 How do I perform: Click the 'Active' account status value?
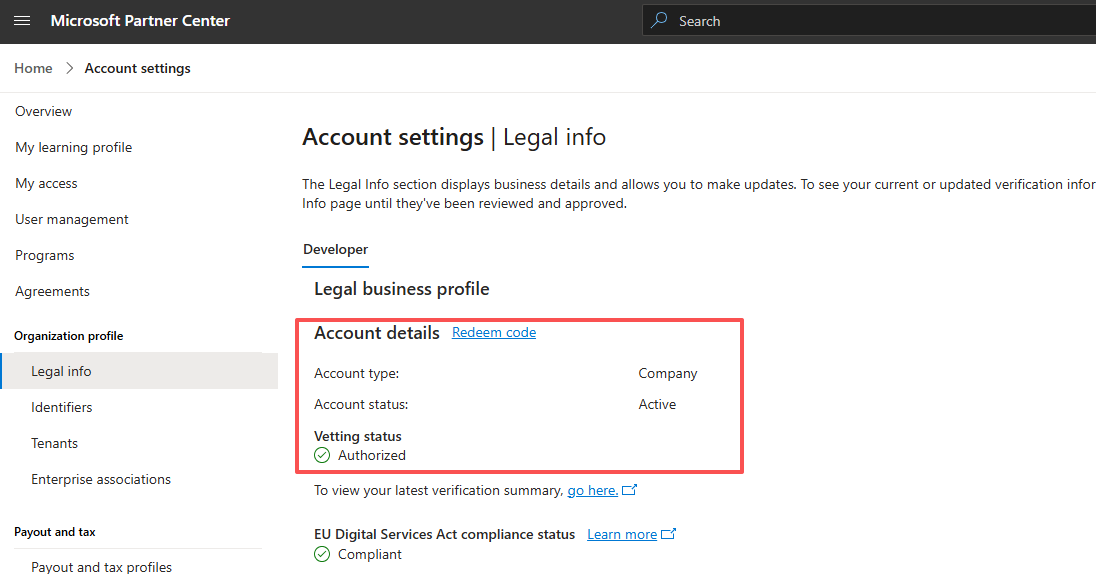(x=657, y=404)
